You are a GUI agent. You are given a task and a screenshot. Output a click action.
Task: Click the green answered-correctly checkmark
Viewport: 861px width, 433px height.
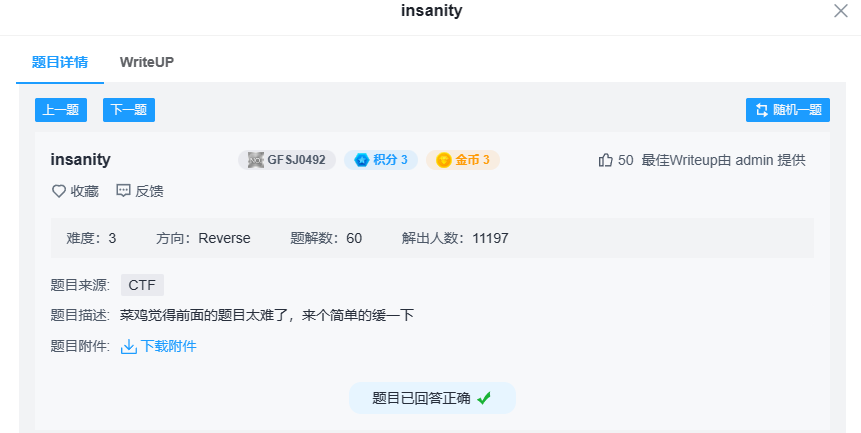(x=484, y=398)
